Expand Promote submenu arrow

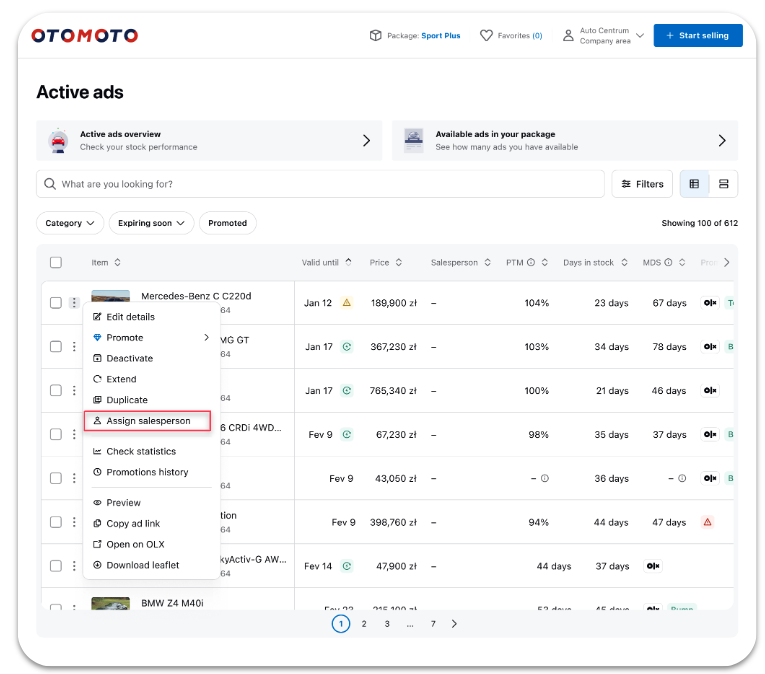206,337
